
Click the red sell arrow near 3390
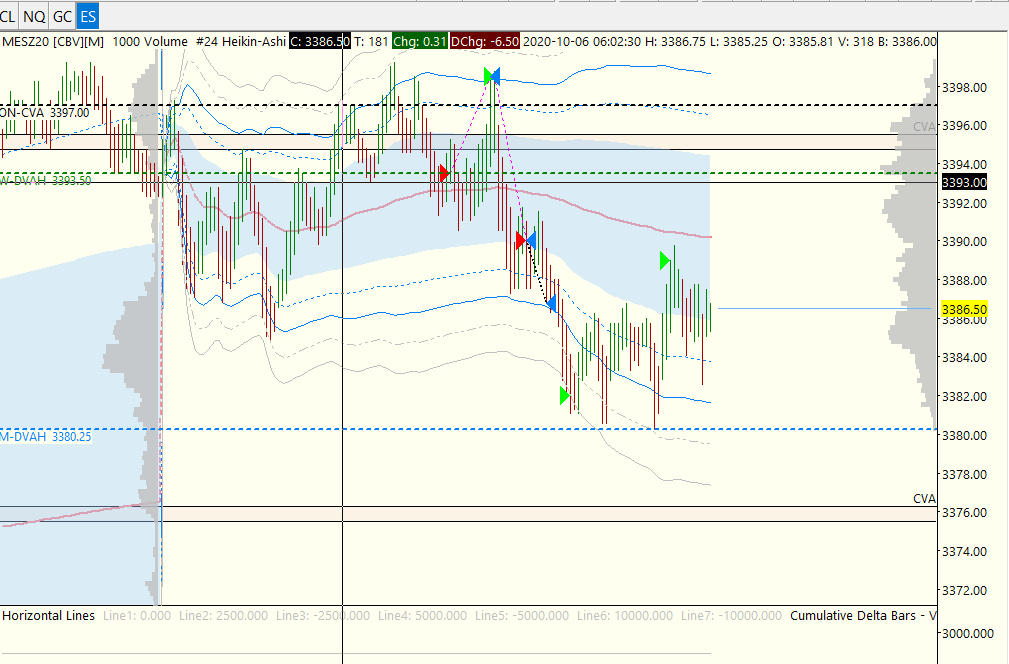521,241
